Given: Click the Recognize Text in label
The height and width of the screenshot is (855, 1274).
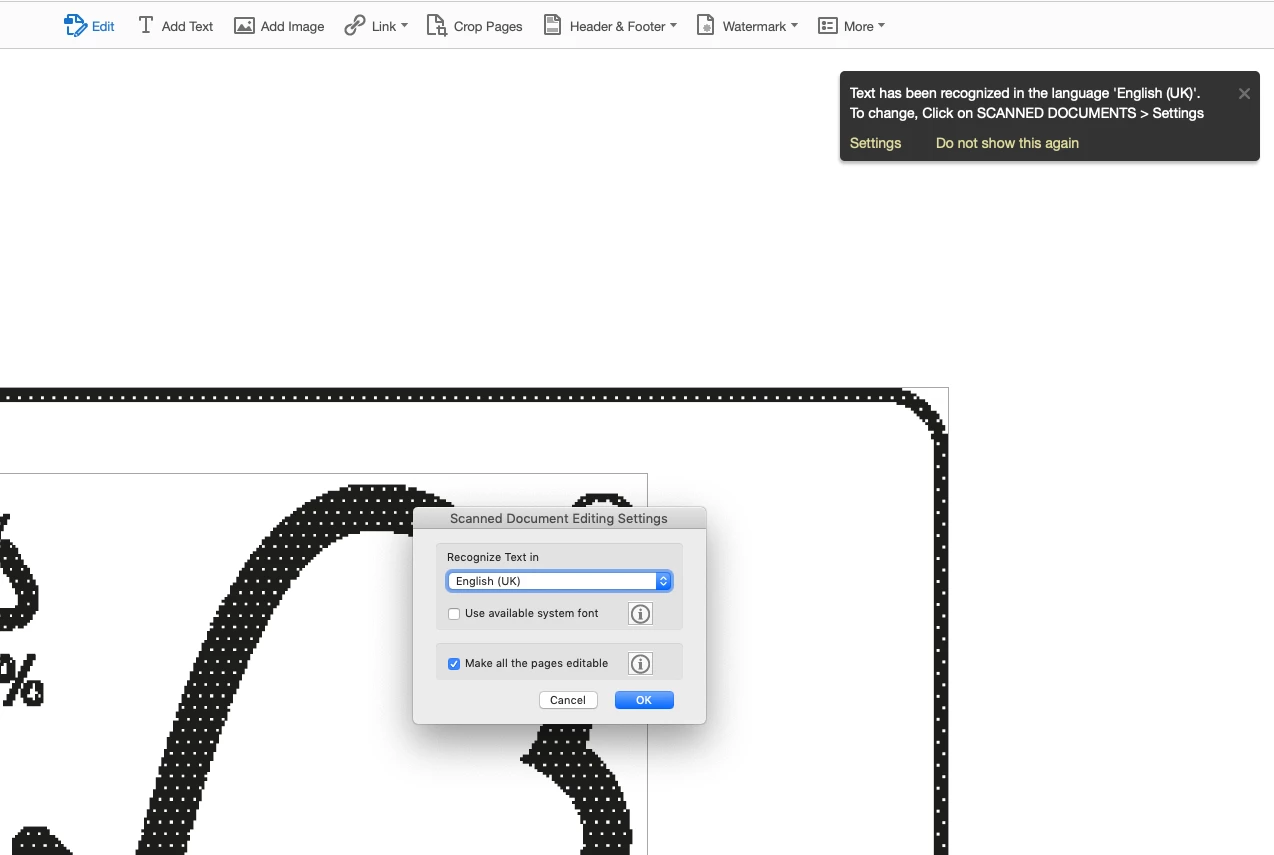Looking at the screenshot, I should (x=493, y=557).
